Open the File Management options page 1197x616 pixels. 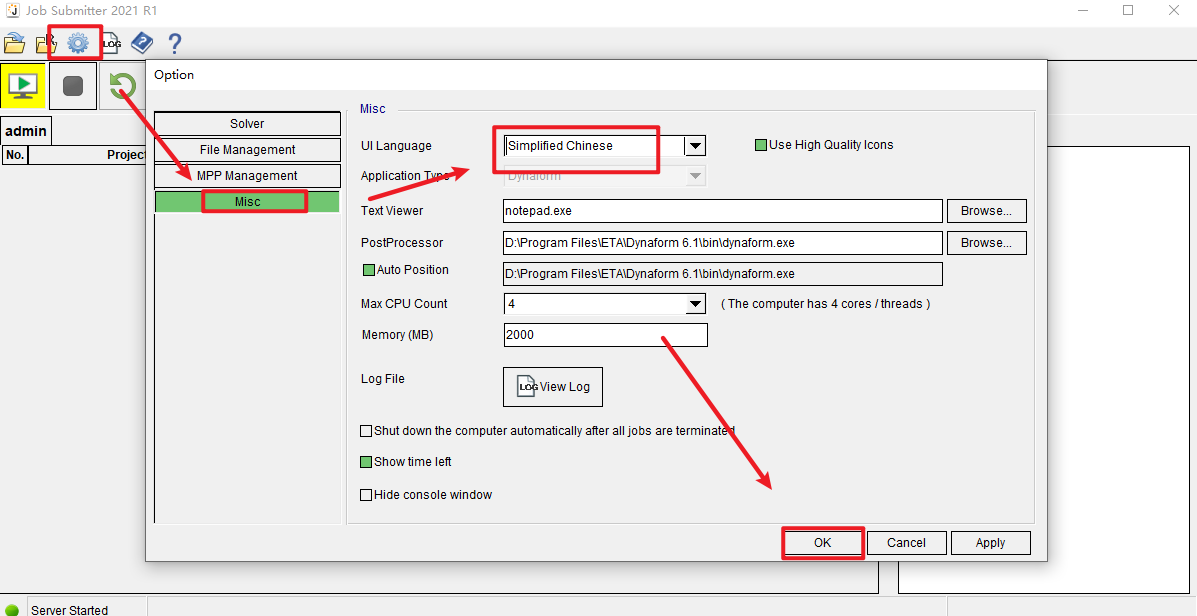247,150
